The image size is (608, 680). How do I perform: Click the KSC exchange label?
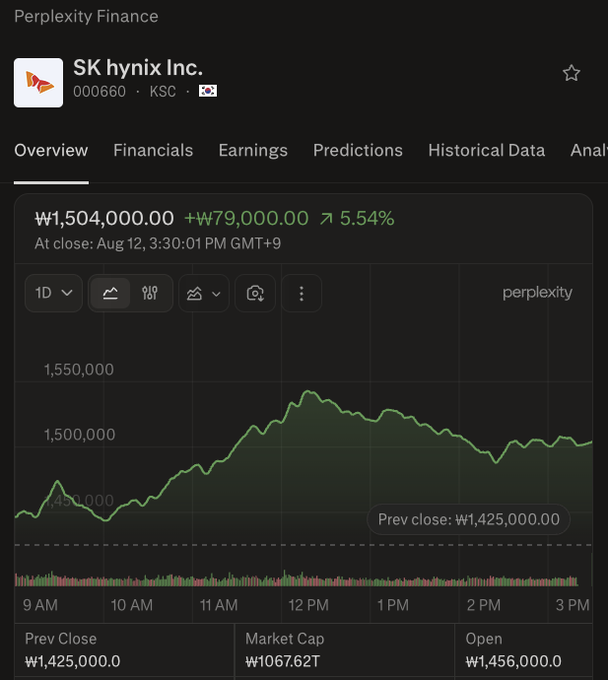pos(163,92)
